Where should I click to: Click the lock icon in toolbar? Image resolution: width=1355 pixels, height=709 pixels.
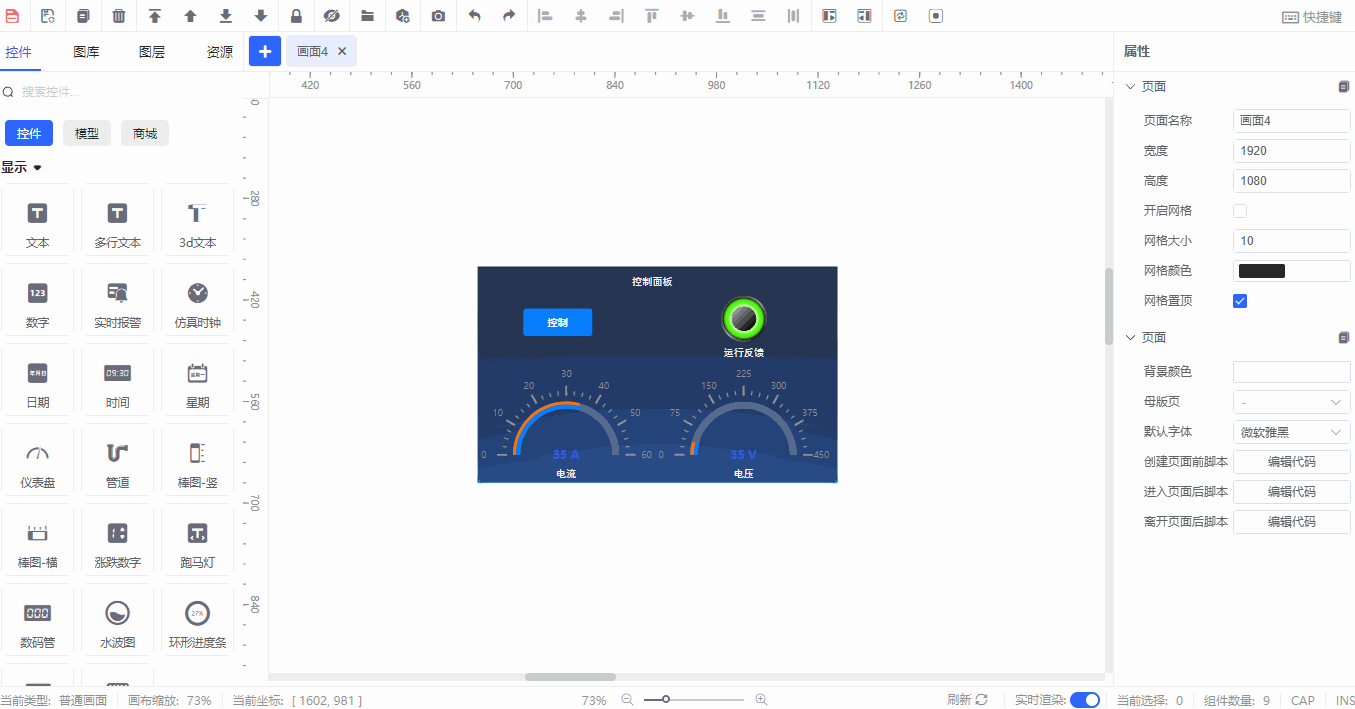click(x=296, y=16)
